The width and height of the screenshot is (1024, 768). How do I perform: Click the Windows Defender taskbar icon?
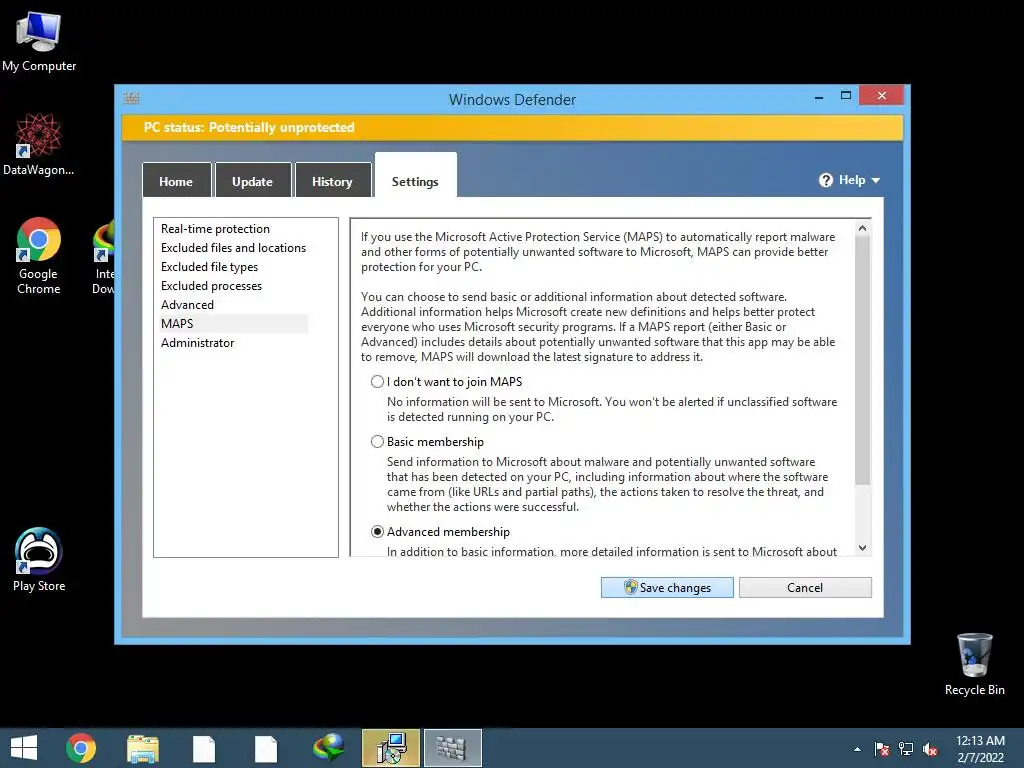[x=453, y=748]
